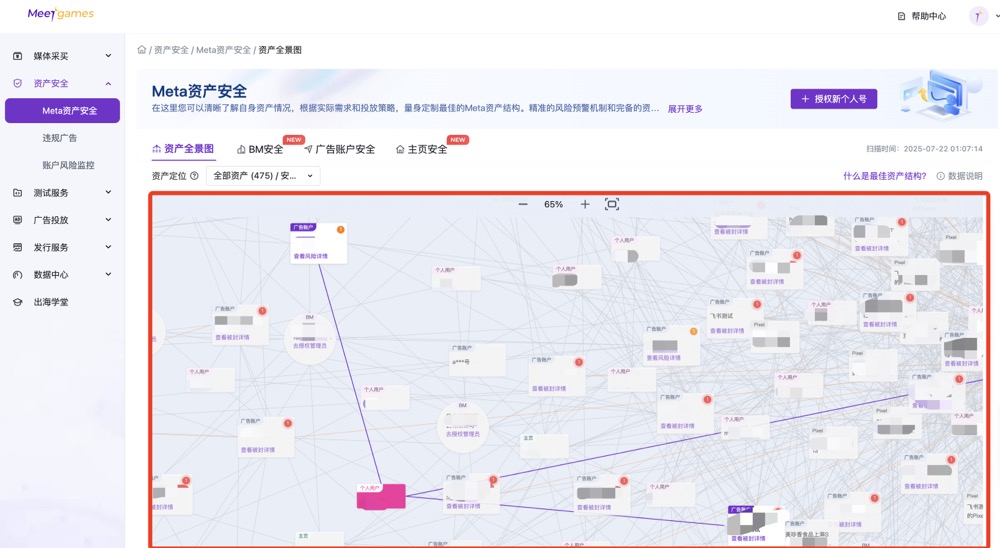This screenshot has width=1000, height=548.
Task: Expand the 发行服务 menu chevron
Action: (x=108, y=247)
